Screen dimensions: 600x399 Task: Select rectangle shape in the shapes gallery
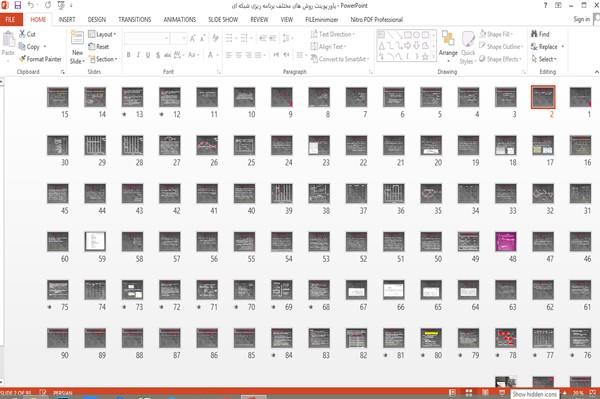pos(407,35)
